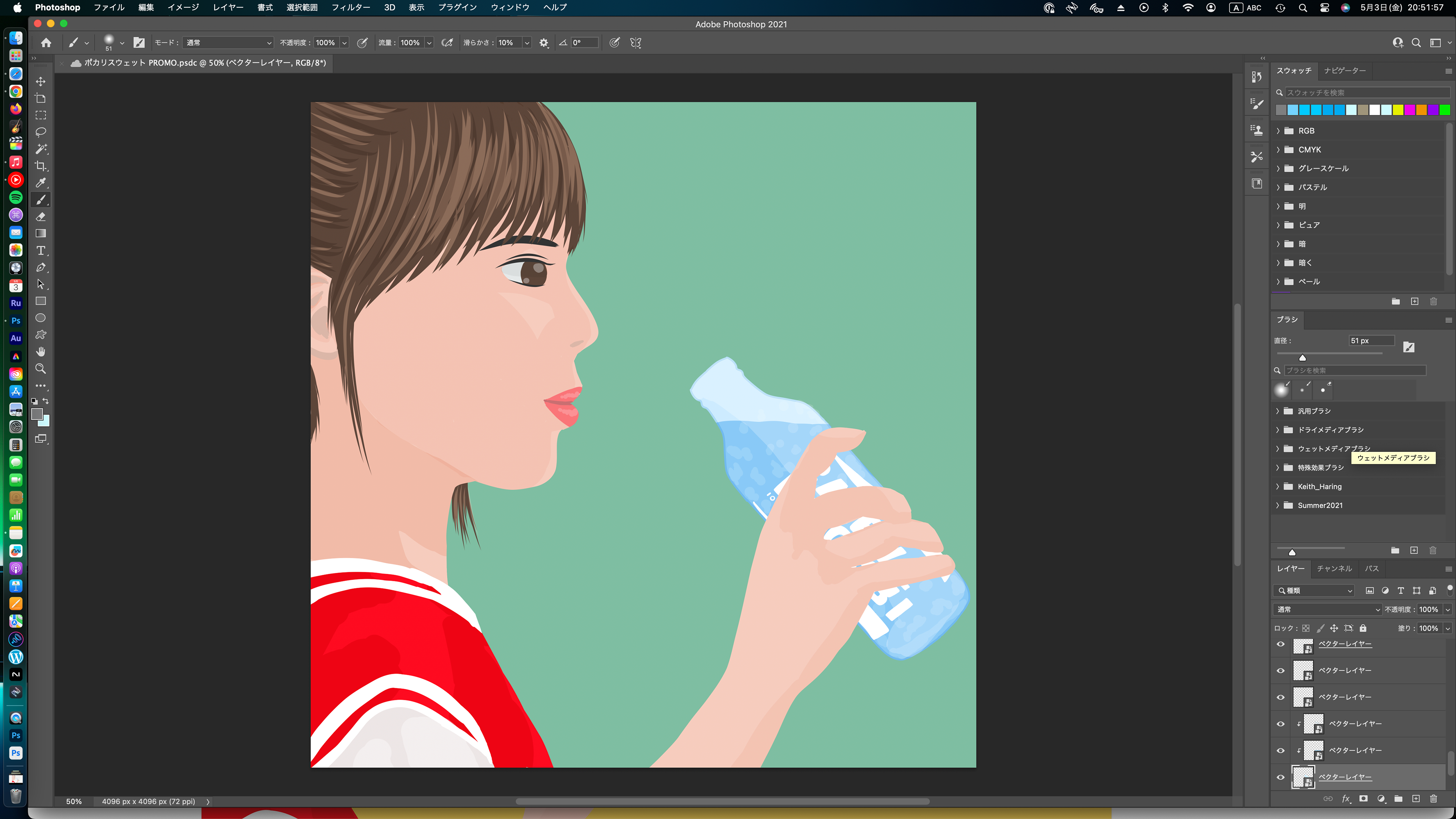Open the イメージ menu
This screenshot has height=819, width=1456.
click(x=183, y=7)
